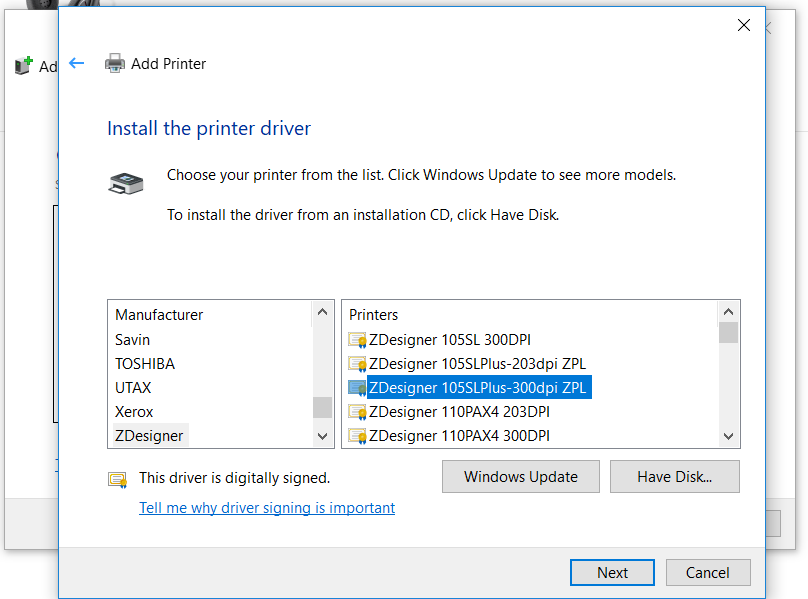Screen dimensions: 808x599
Task: Click the Printers list scroll-up arrow
Action: coord(729,310)
